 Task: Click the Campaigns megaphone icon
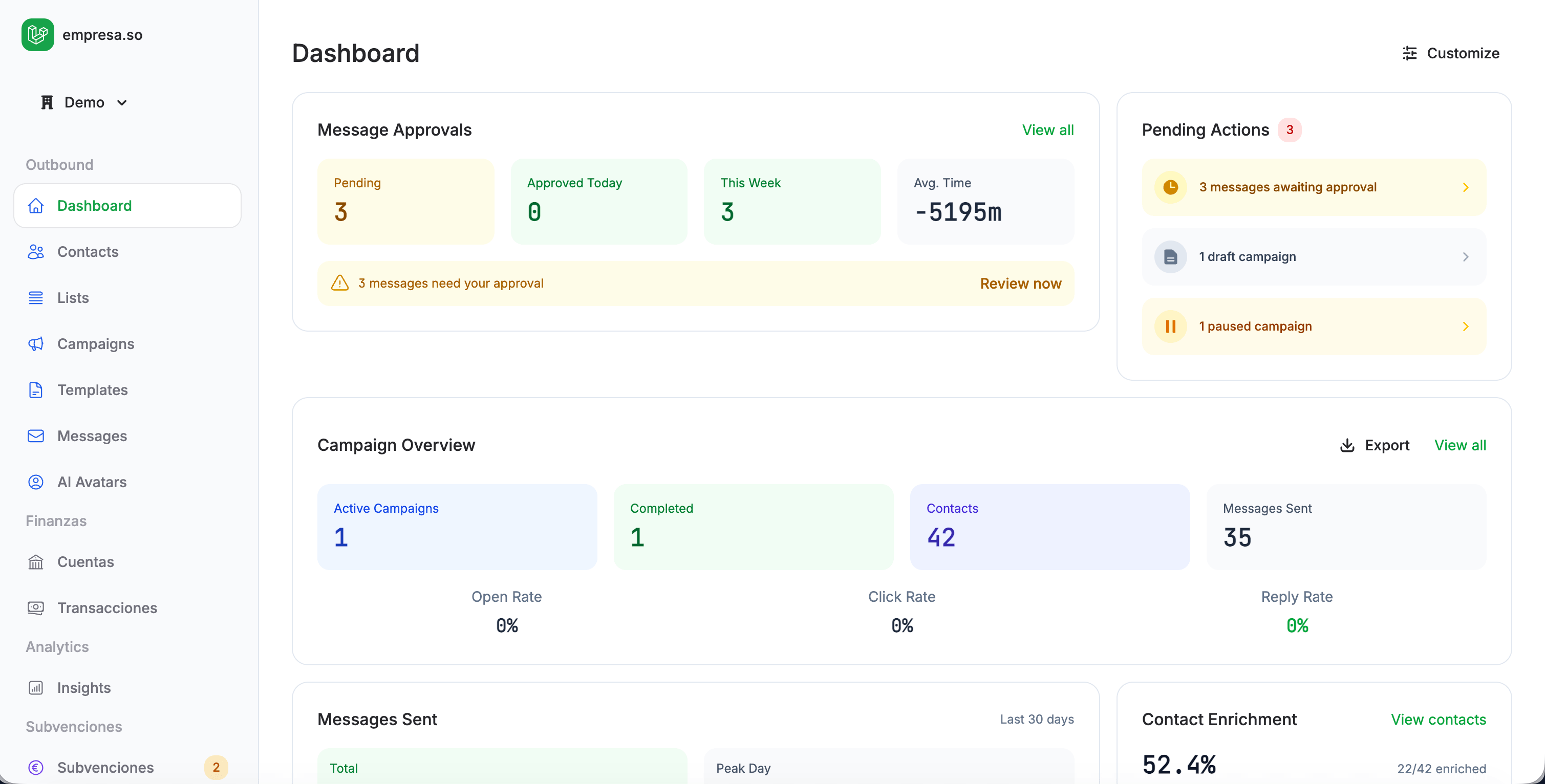pyautogui.click(x=36, y=344)
